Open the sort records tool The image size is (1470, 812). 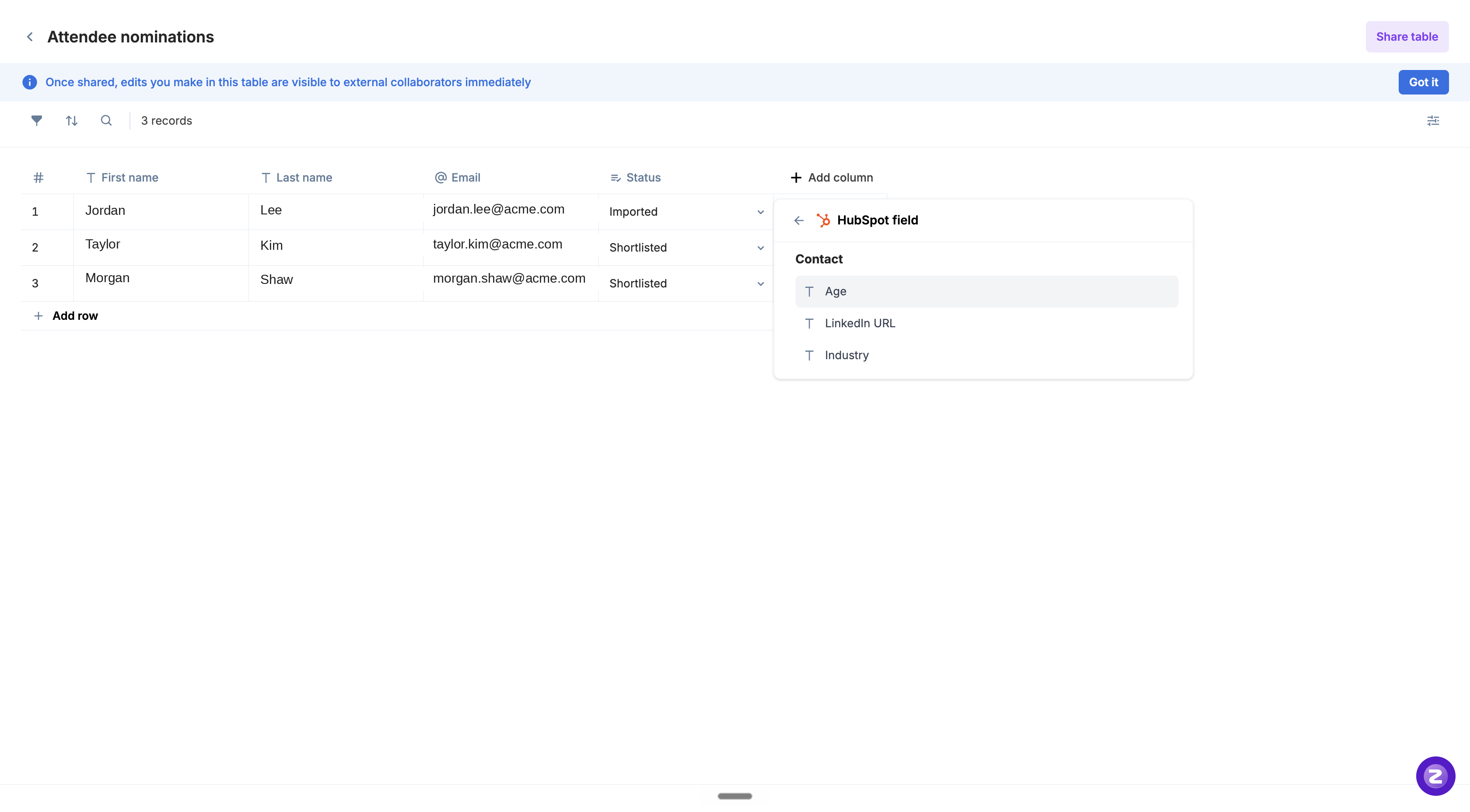click(x=71, y=120)
